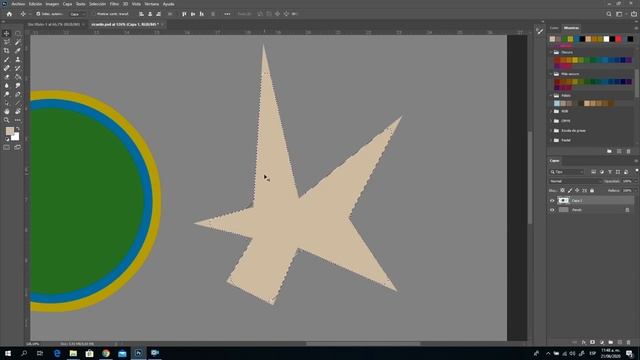Select the Rectangular Marquee tool

click(x=18, y=33)
